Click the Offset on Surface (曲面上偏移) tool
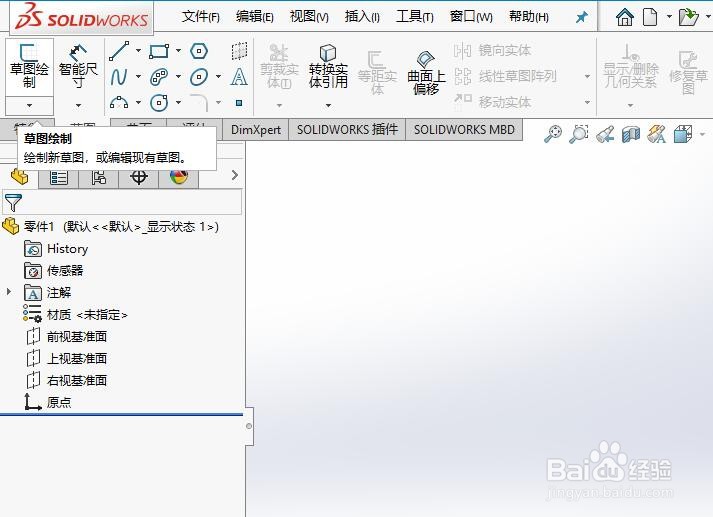This screenshot has height=517, width=713. [x=426, y=73]
